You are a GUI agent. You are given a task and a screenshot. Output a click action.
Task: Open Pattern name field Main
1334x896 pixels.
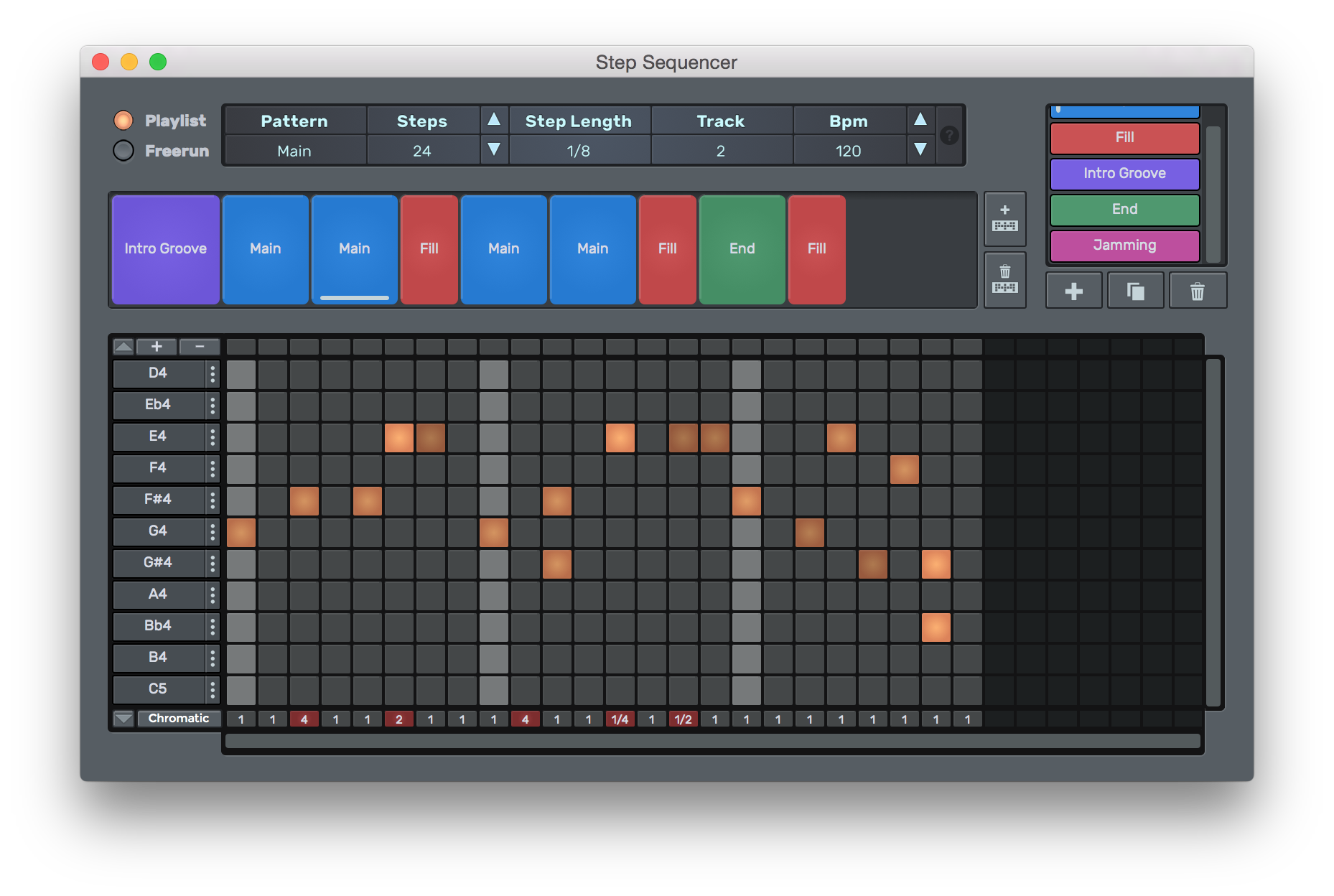tap(294, 151)
